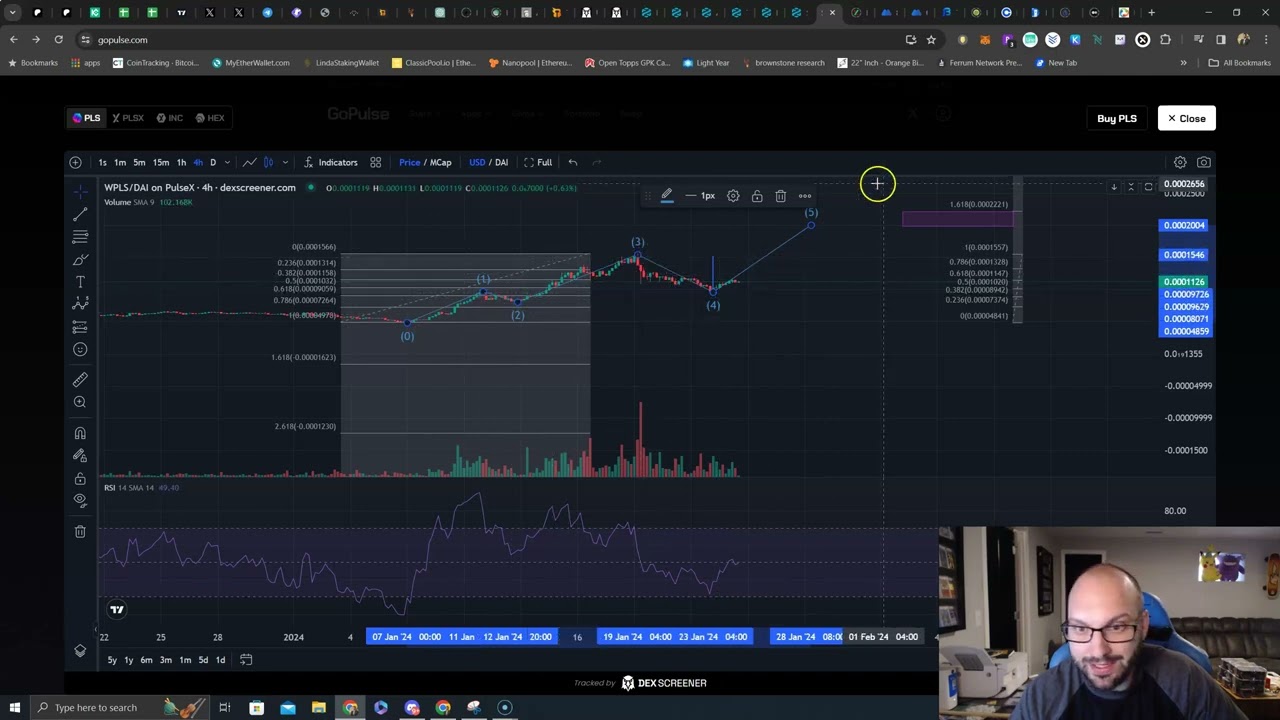Open the Elliott wave pattern tools
The width and height of the screenshot is (1280, 720).
click(80, 304)
